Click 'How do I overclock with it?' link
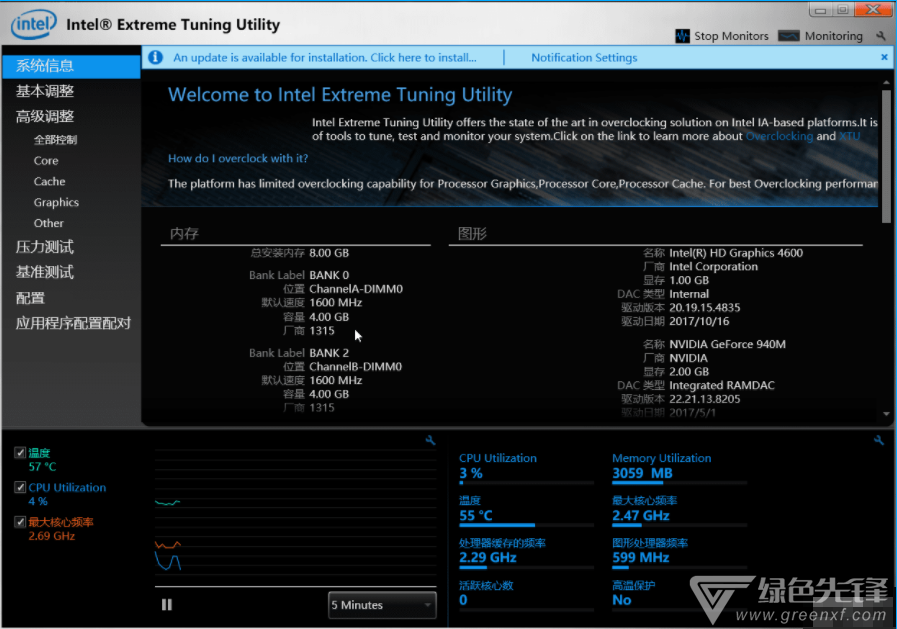Viewport: 897px width, 629px height. tap(238, 158)
